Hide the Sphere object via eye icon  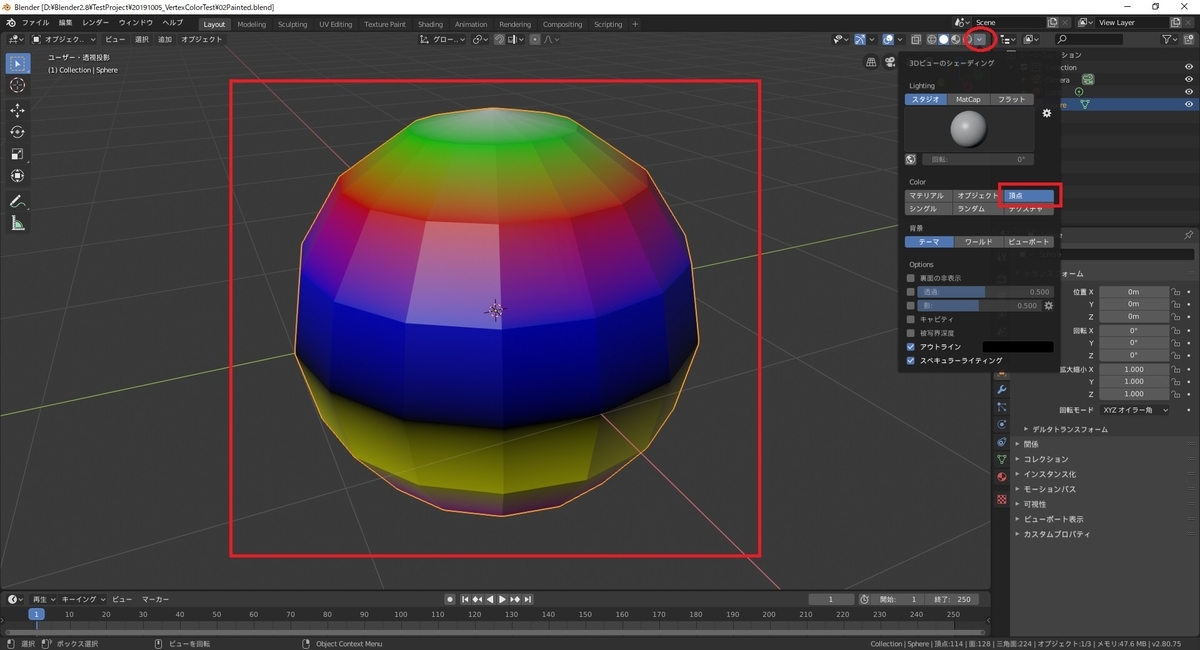(x=1189, y=104)
